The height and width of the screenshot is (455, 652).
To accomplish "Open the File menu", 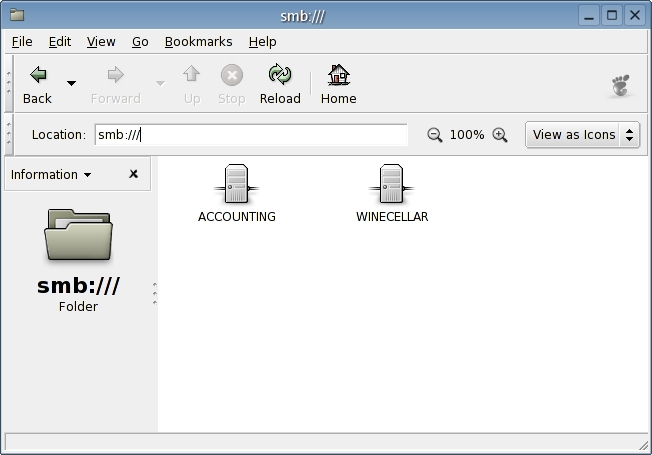I will point(22,42).
